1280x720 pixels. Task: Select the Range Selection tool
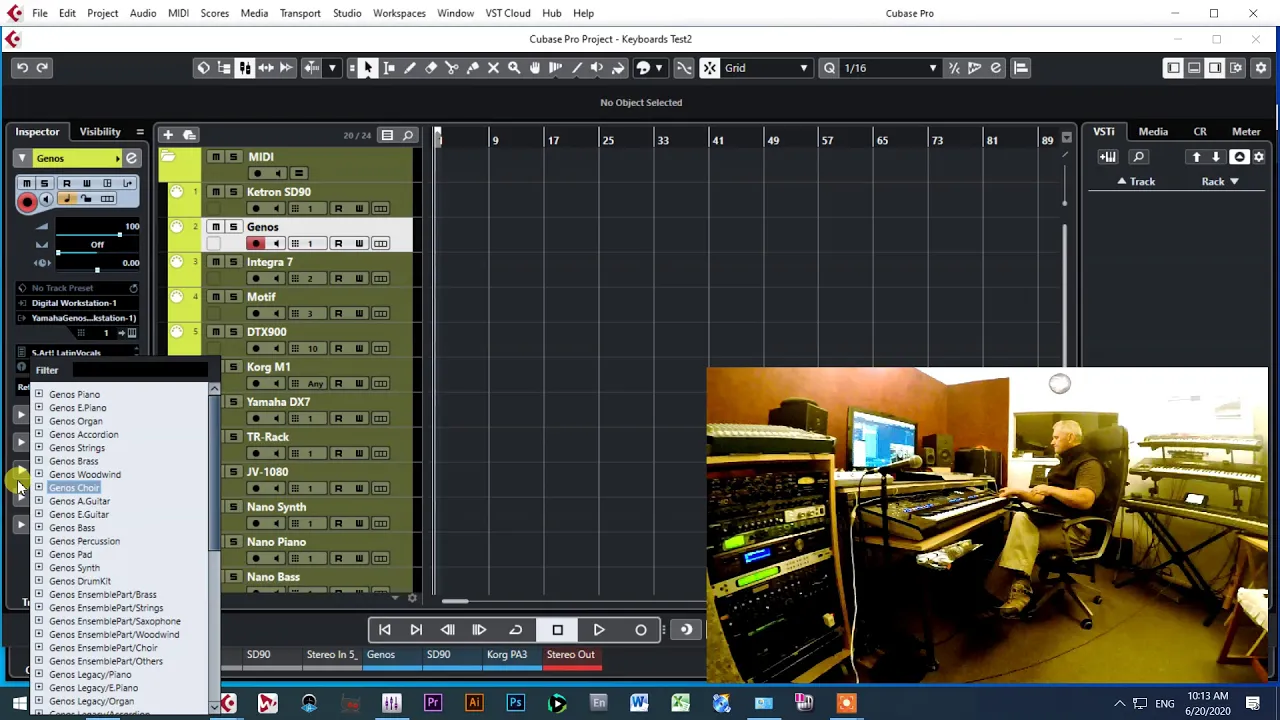click(x=388, y=68)
